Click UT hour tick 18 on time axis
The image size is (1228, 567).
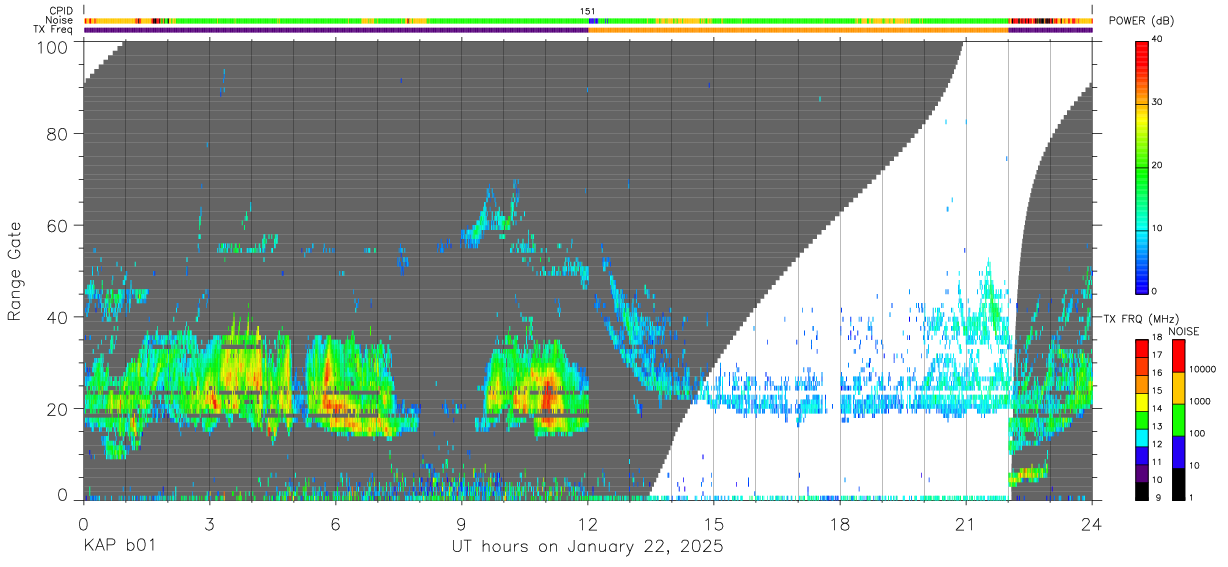[x=840, y=525]
